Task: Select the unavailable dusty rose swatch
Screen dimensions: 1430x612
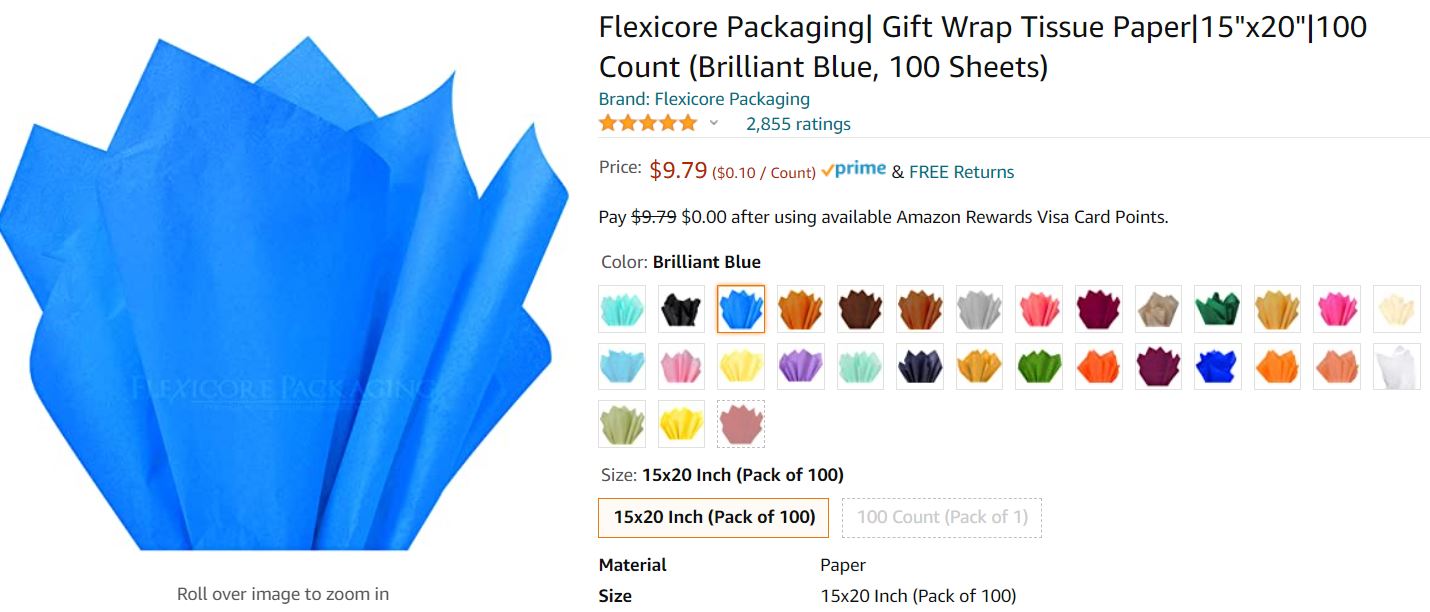Action: [x=741, y=424]
